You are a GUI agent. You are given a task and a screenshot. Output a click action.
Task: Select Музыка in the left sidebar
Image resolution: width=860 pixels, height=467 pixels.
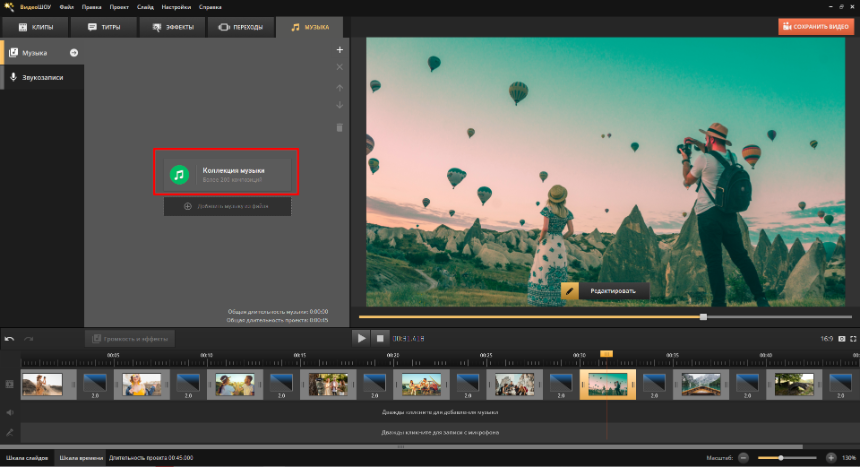(x=42, y=53)
